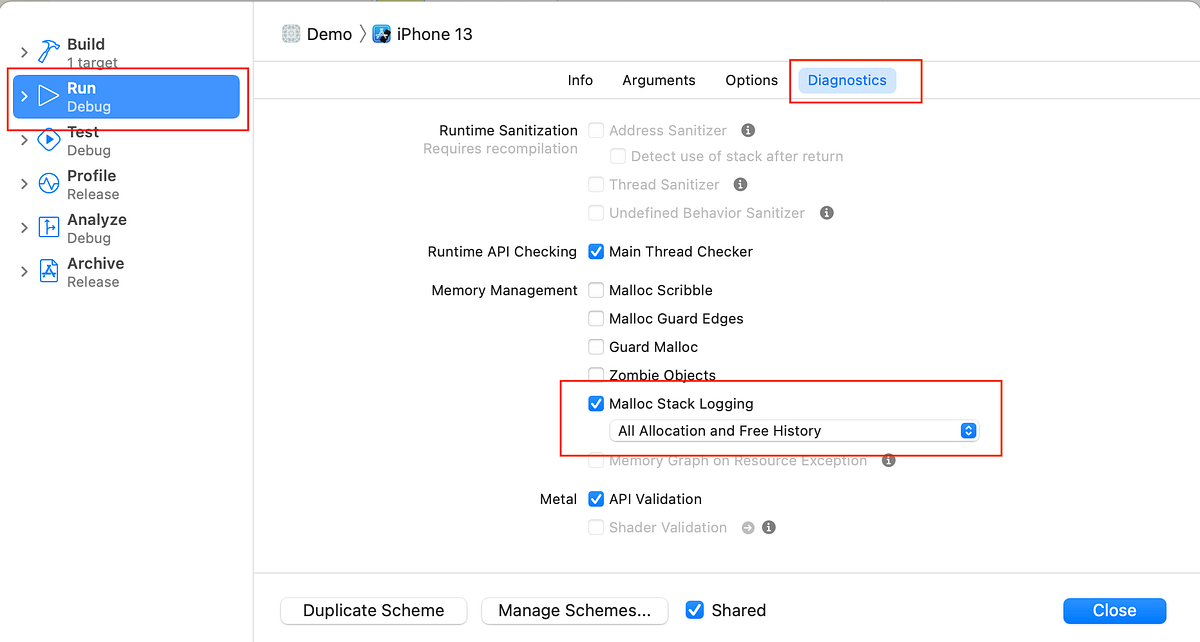Click the Duplicate Scheme button
This screenshot has width=1200, height=642.
tap(373, 610)
